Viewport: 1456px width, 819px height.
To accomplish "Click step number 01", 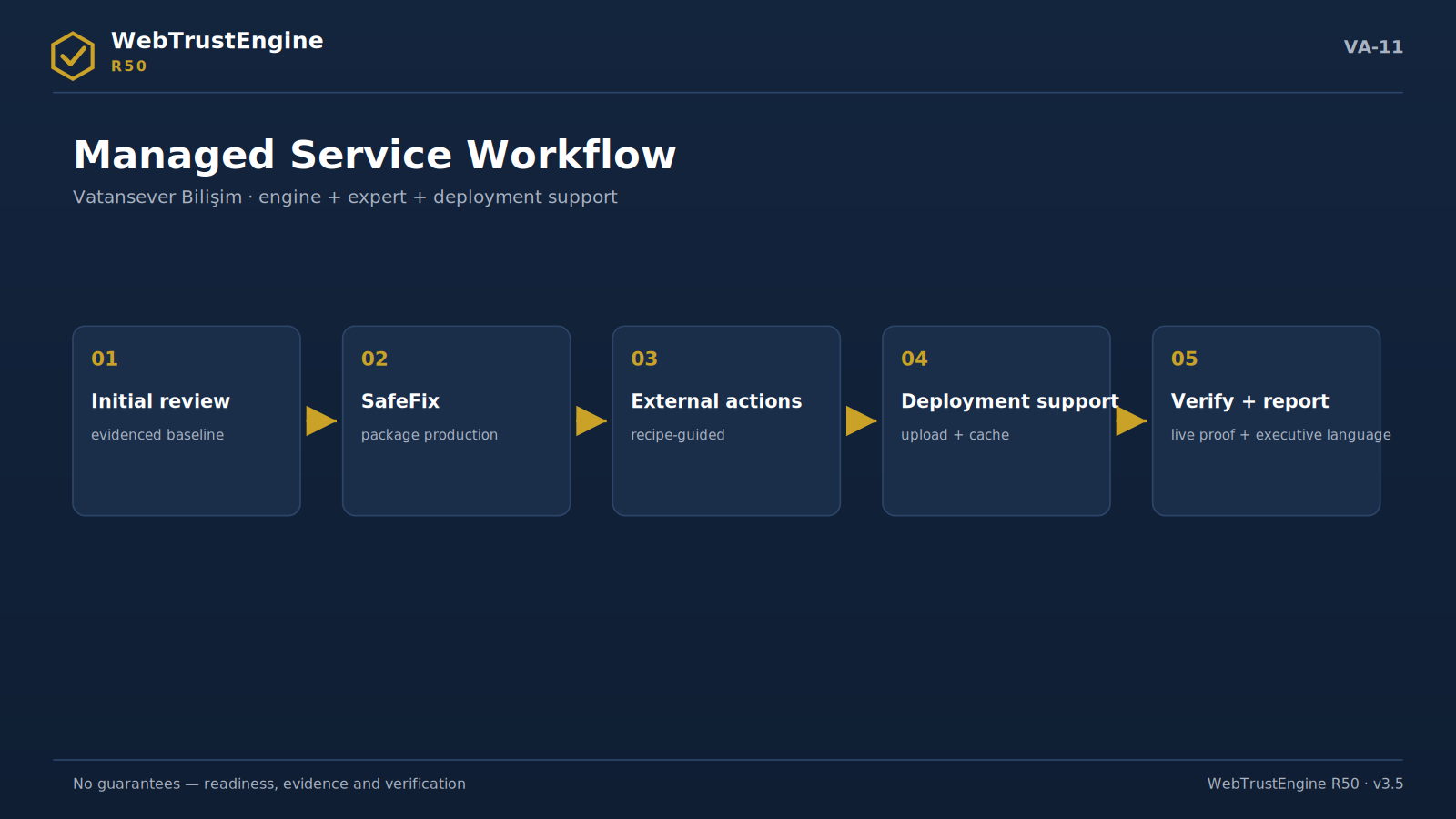I will [105, 359].
